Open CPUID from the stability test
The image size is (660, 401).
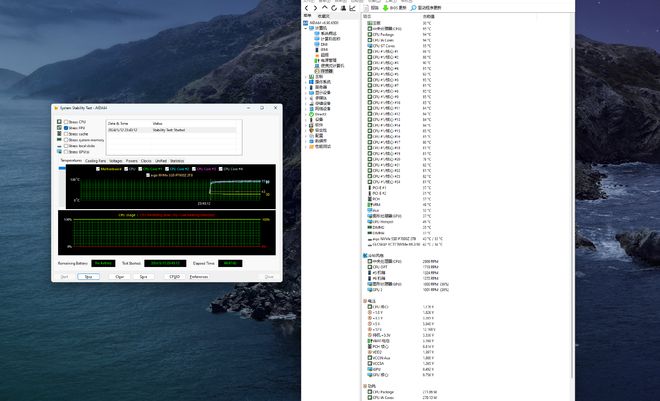point(175,277)
